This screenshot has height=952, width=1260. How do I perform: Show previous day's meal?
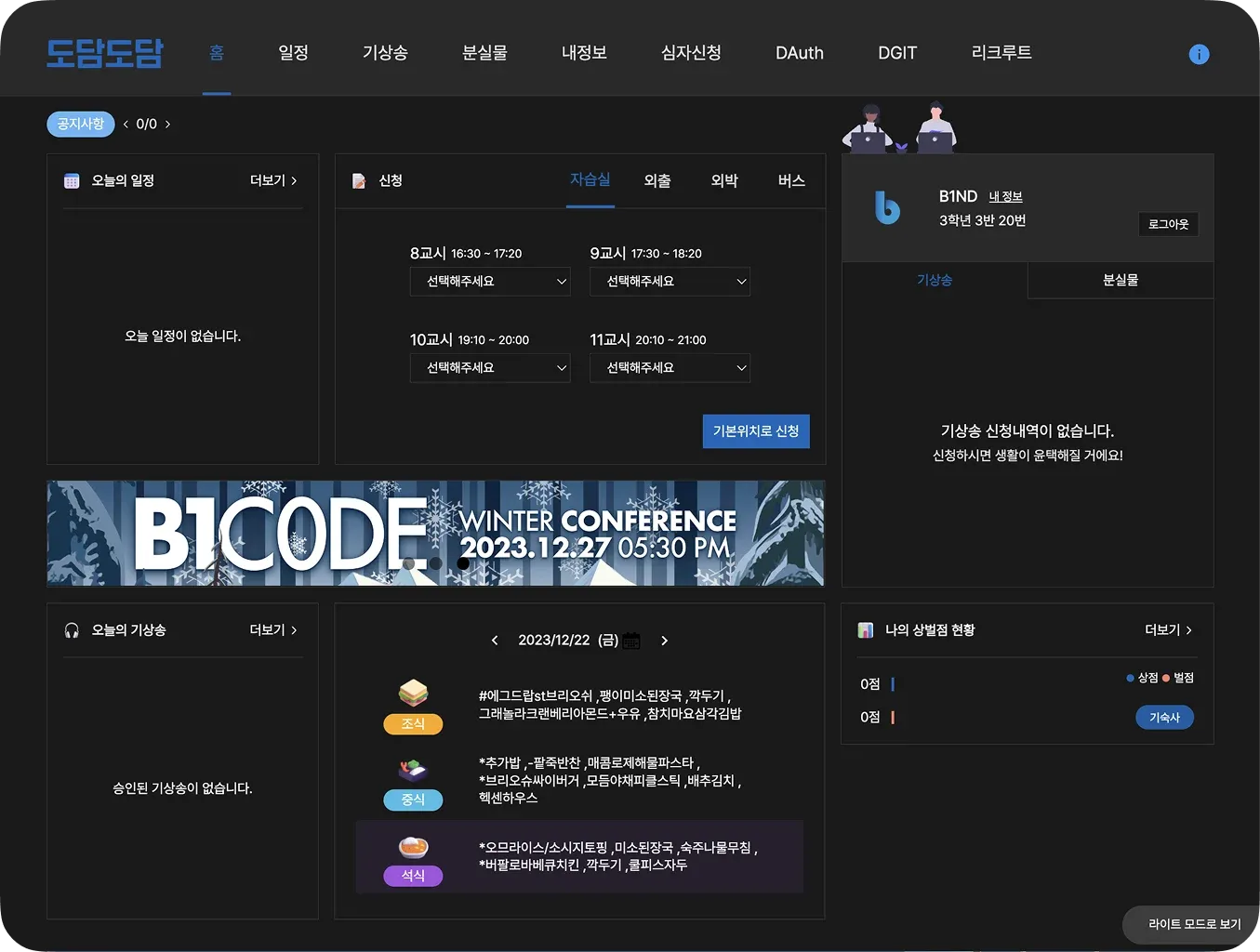coord(495,641)
